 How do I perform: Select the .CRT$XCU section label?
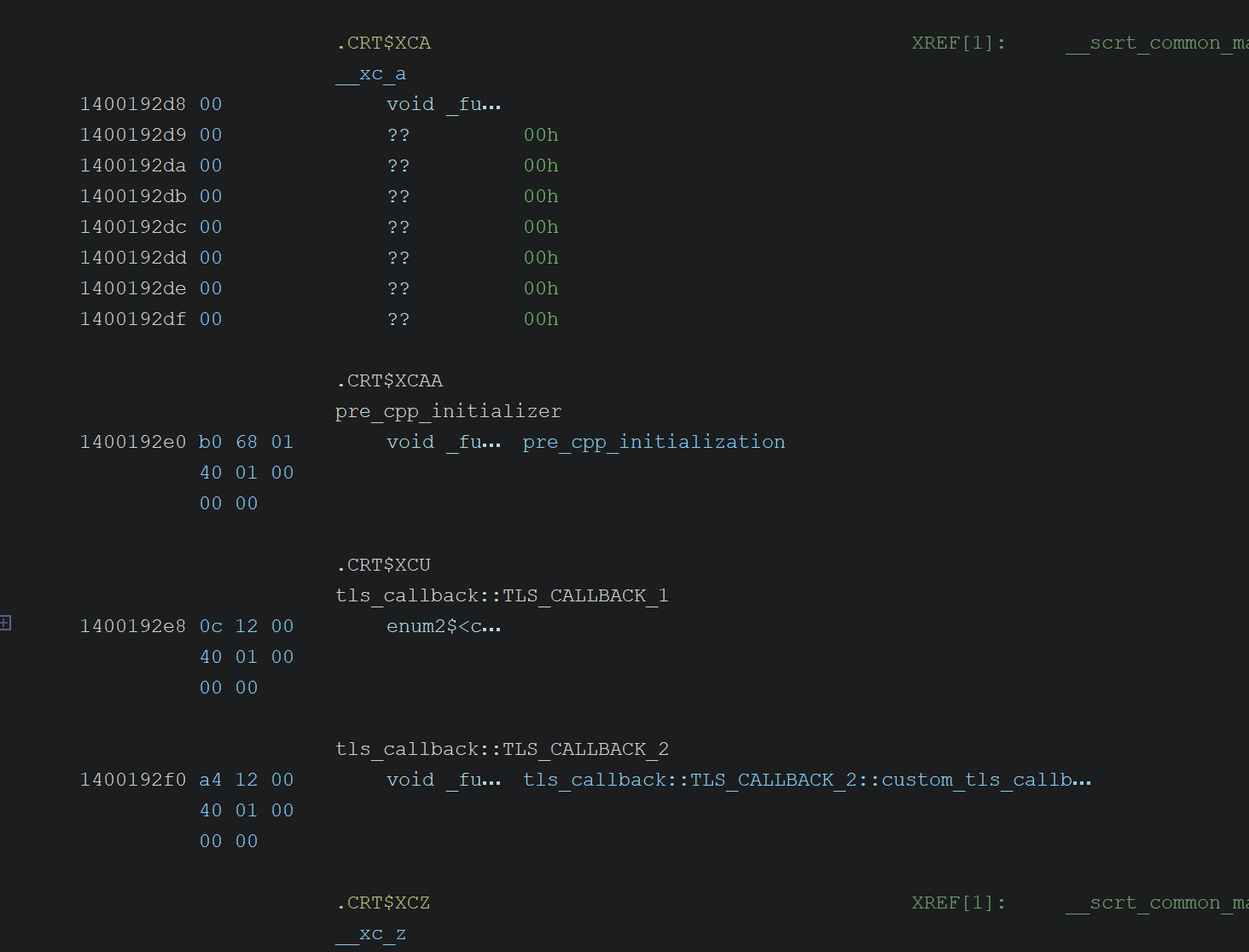(x=383, y=565)
